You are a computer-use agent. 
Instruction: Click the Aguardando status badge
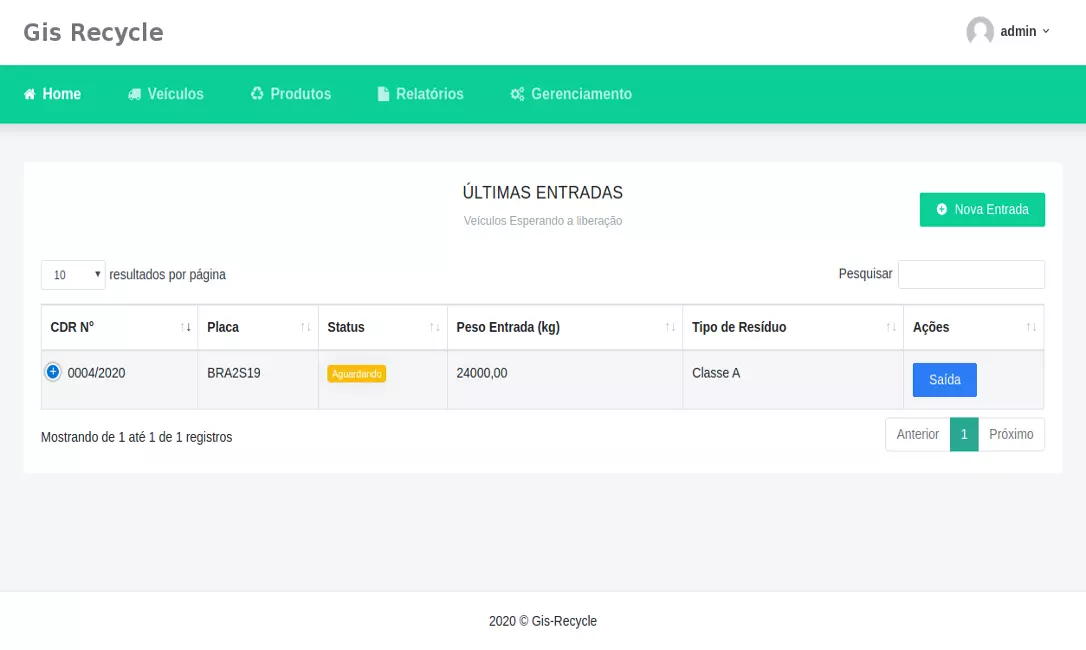point(356,373)
